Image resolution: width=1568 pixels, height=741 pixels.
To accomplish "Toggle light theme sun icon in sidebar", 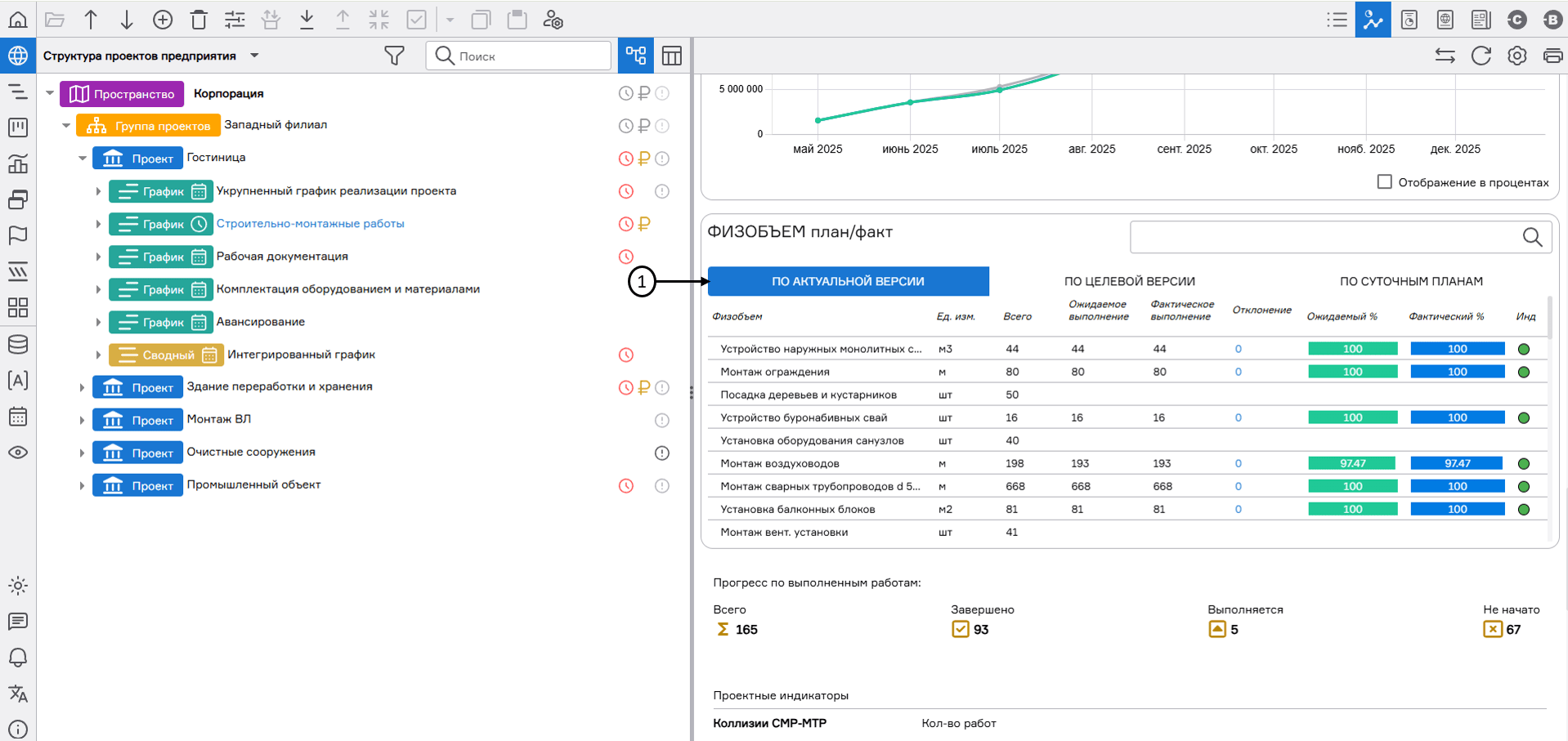I will (17, 586).
